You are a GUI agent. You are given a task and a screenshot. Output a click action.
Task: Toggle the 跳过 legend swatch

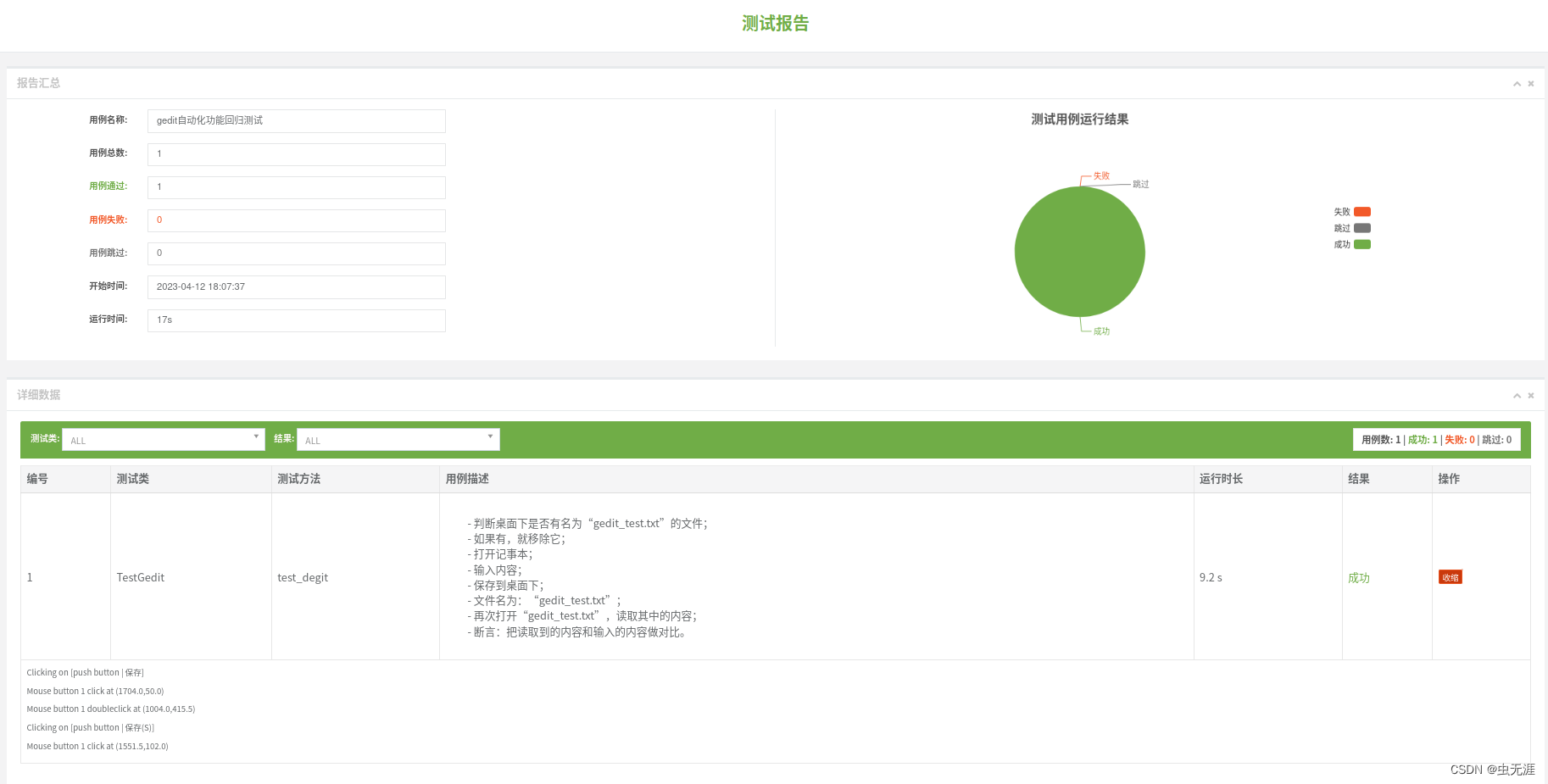(1362, 228)
